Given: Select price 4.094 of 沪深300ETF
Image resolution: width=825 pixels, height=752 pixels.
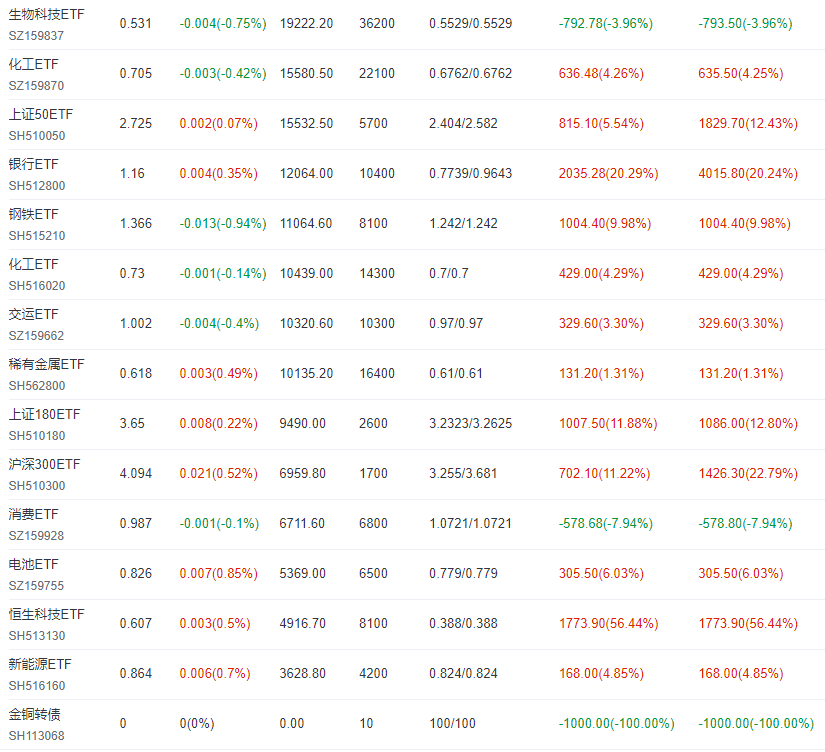Looking at the screenshot, I should coord(136,474).
